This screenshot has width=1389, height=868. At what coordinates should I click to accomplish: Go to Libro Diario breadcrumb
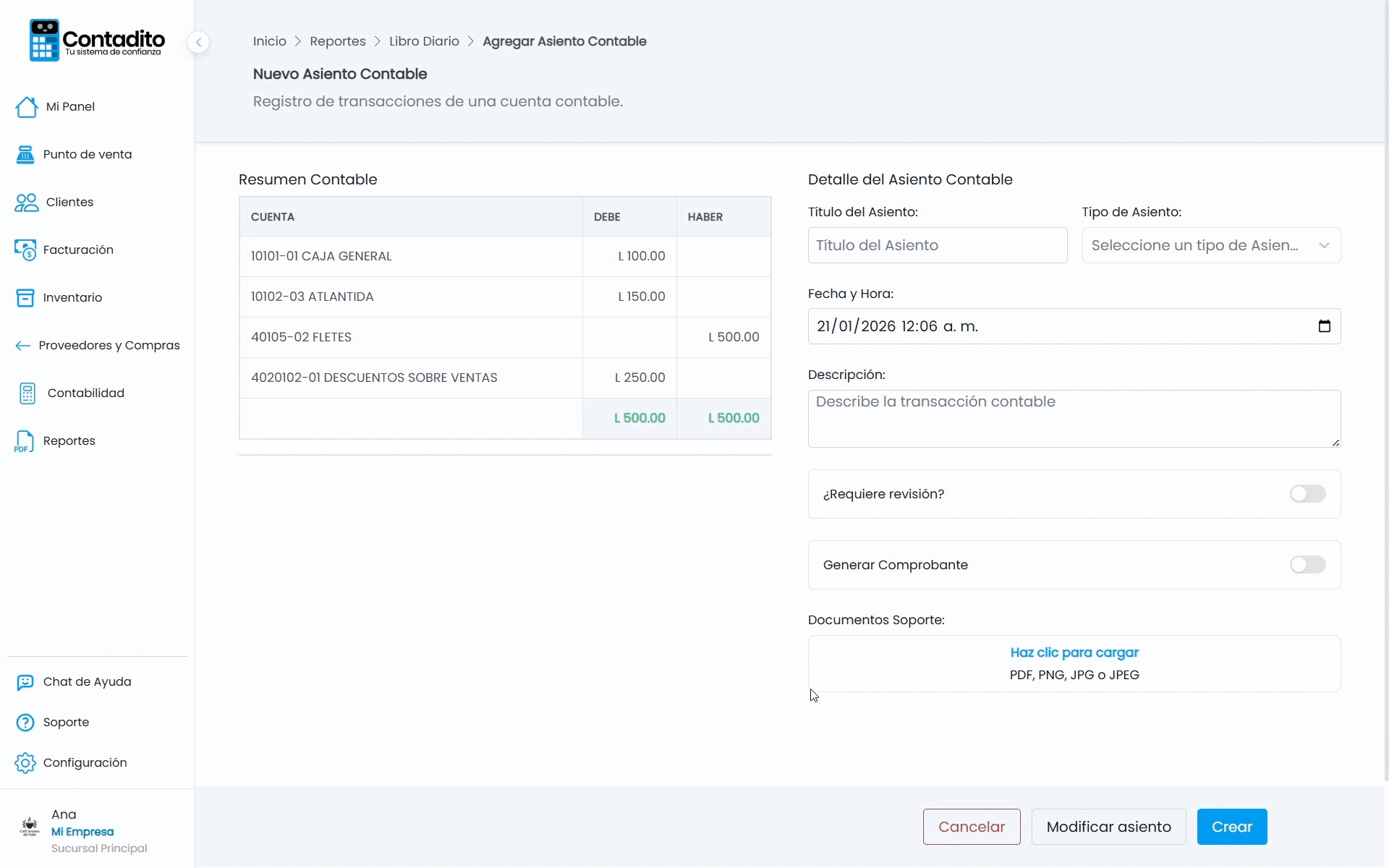(424, 41)
